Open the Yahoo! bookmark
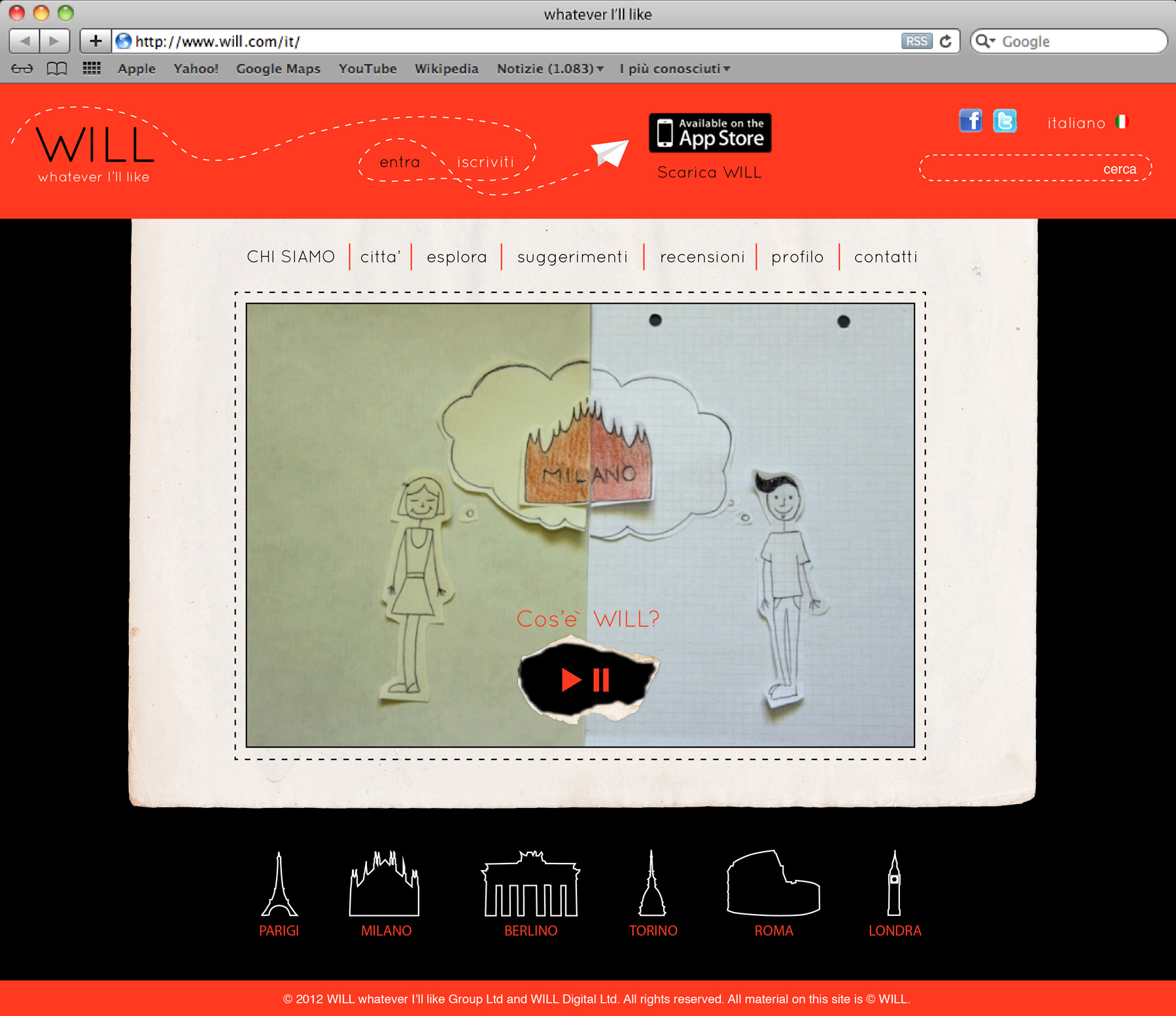1176x1016 pixels. 196,69
